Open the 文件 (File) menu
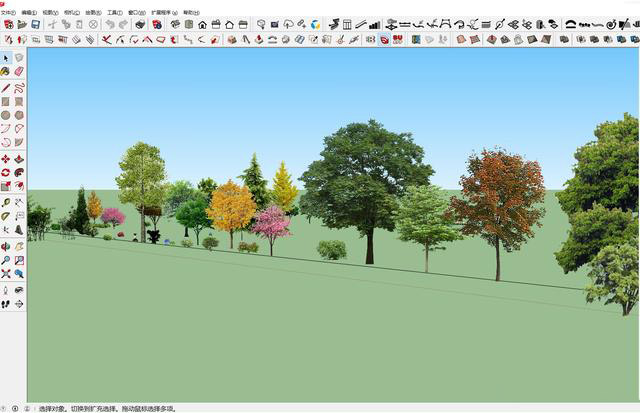 (6, 12)
